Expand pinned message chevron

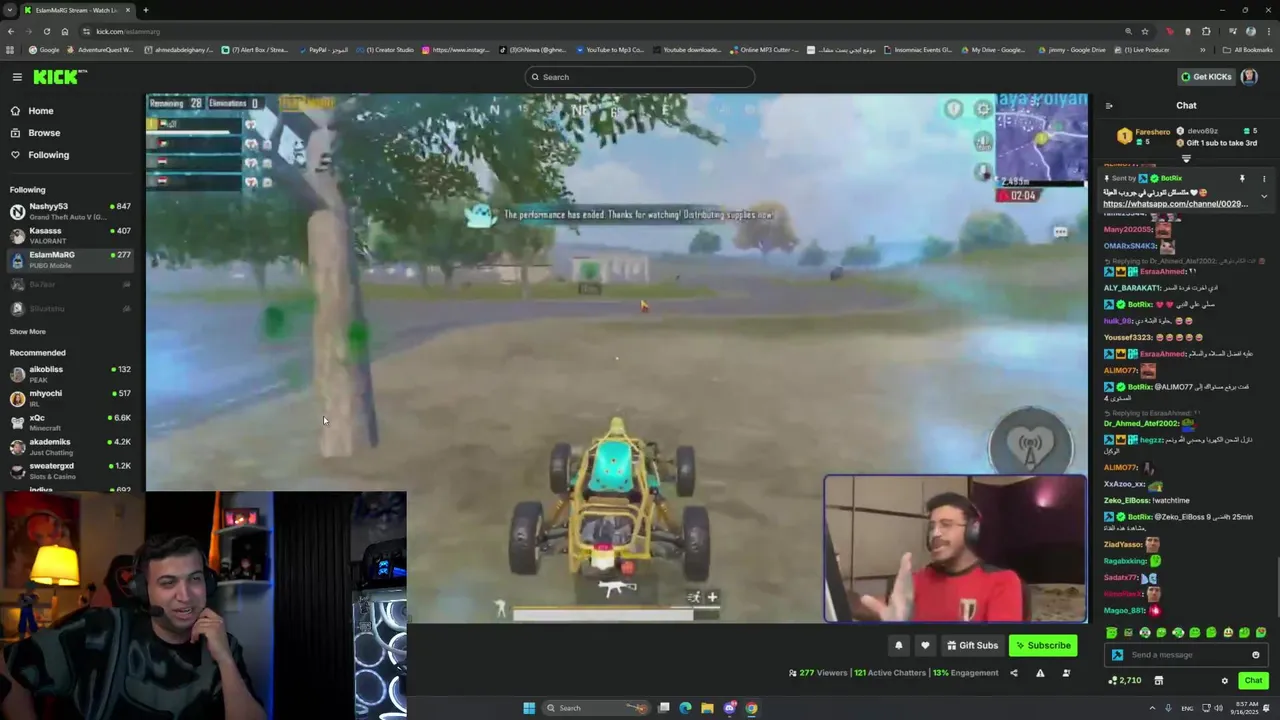(1264, 197)
